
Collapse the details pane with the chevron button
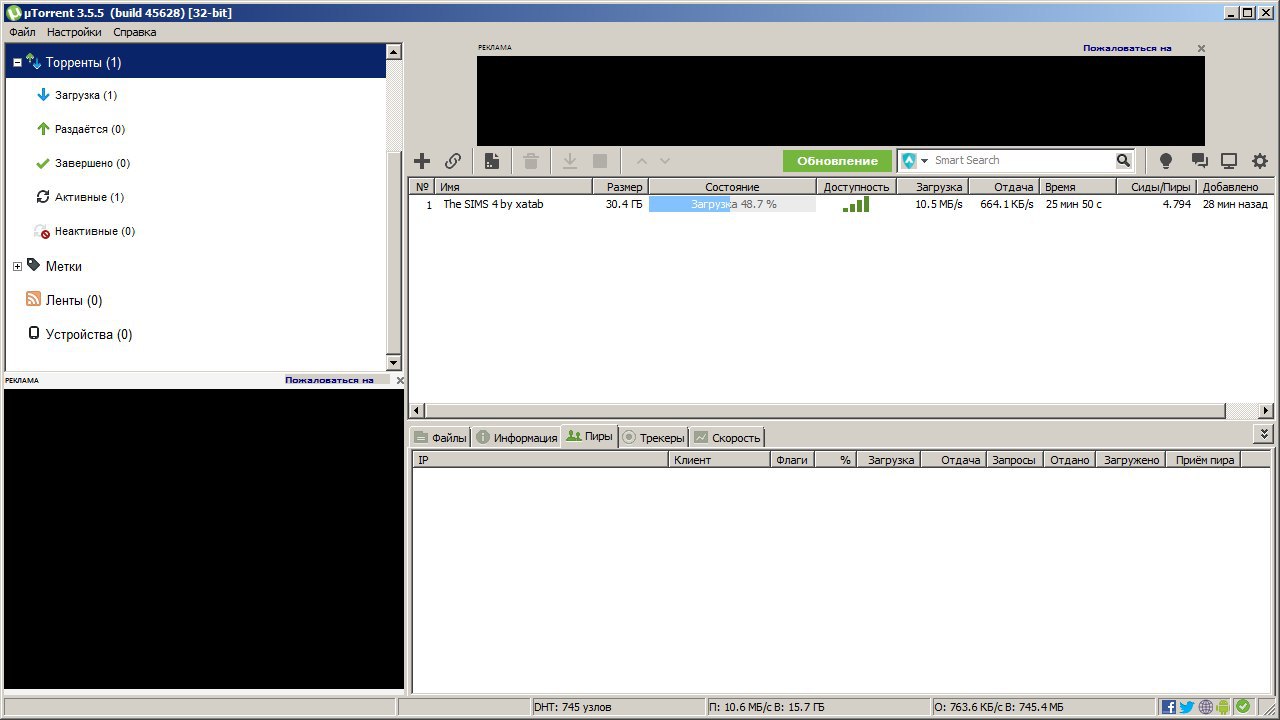click(1264, 434)
